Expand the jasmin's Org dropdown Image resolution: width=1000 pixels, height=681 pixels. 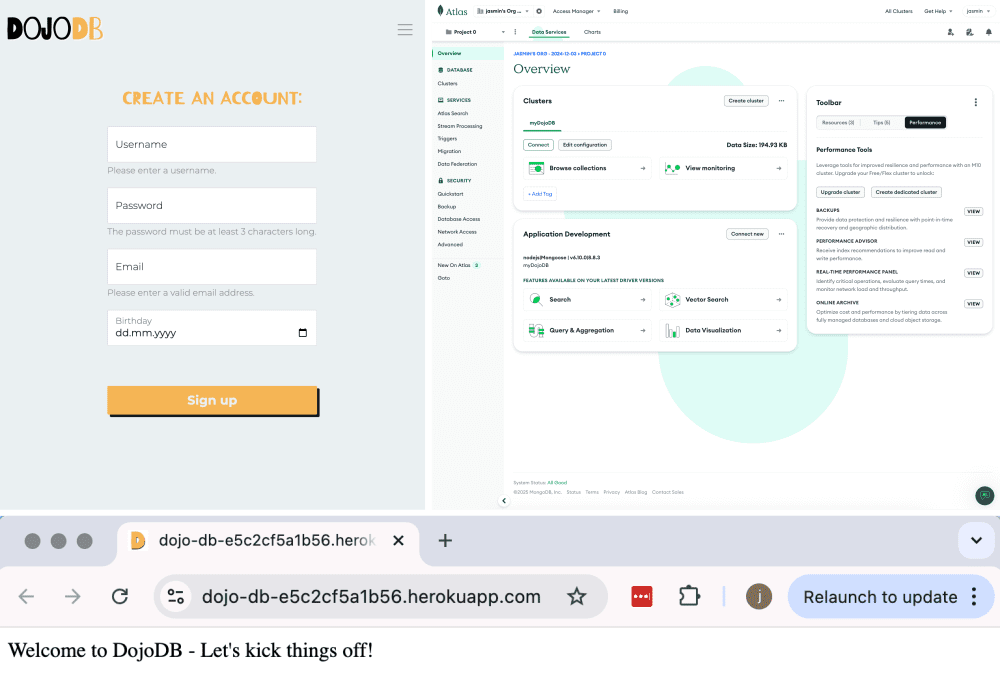[x=503, y=11]
